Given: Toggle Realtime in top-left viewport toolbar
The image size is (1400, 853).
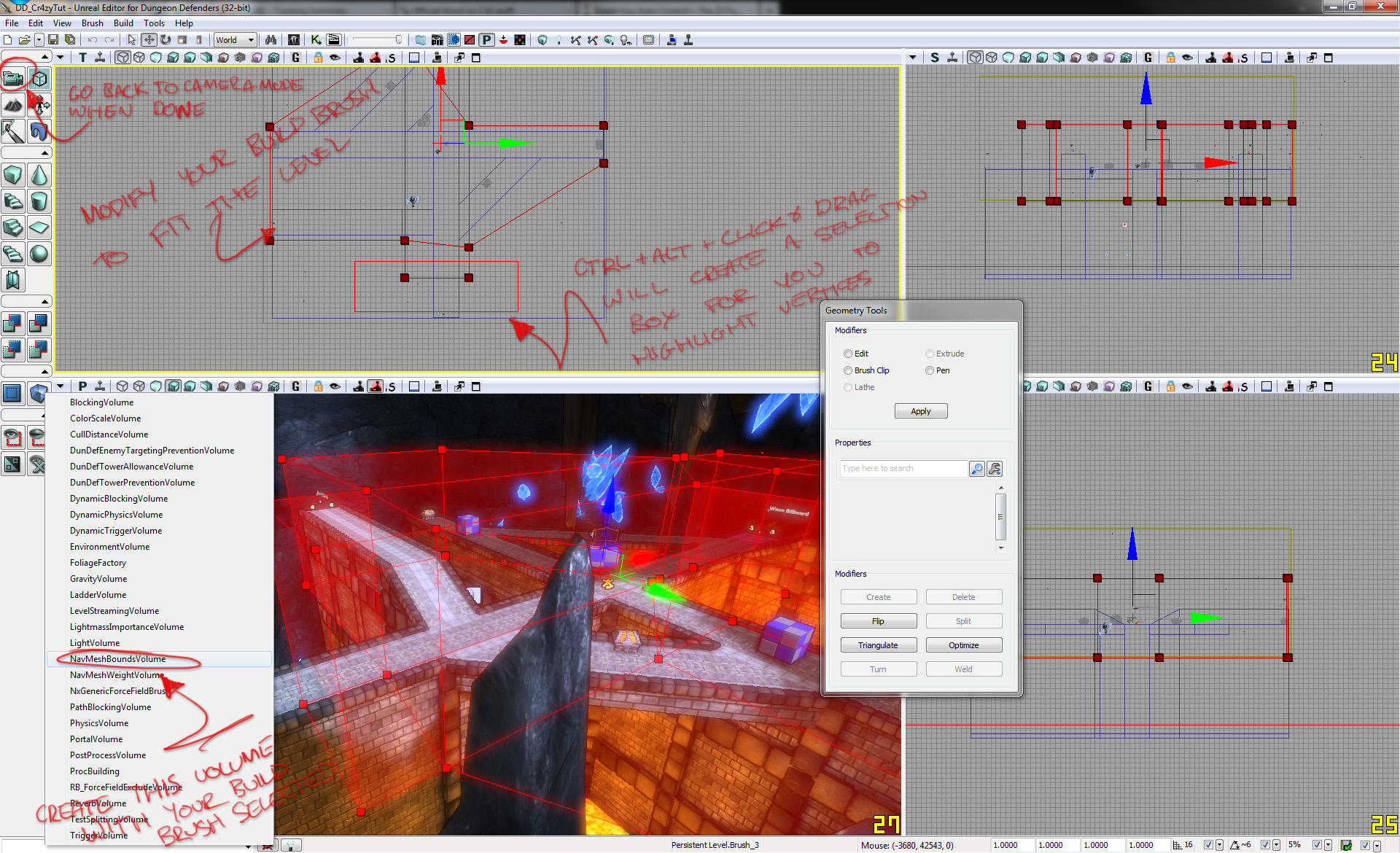Looking at the screenshot, I should pos(100,58).
